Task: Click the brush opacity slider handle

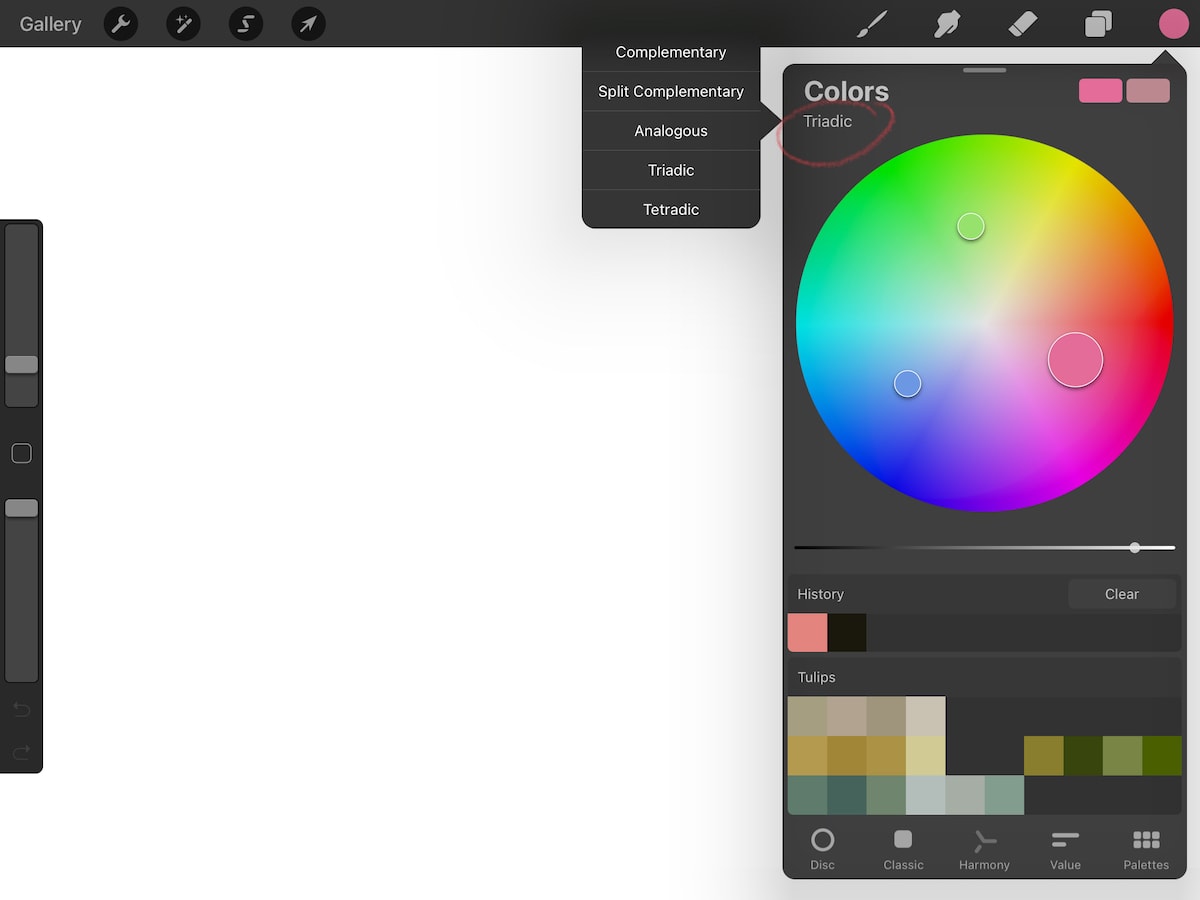Action: point(21,508)
